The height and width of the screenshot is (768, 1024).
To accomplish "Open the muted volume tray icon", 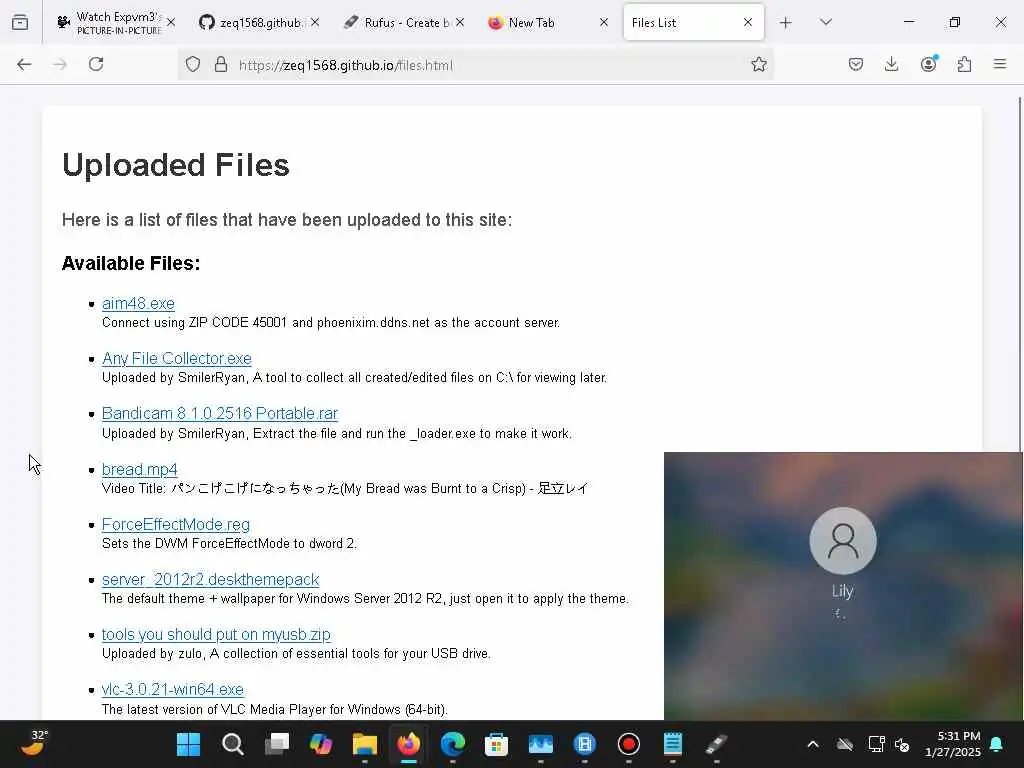I will (903, 744).
